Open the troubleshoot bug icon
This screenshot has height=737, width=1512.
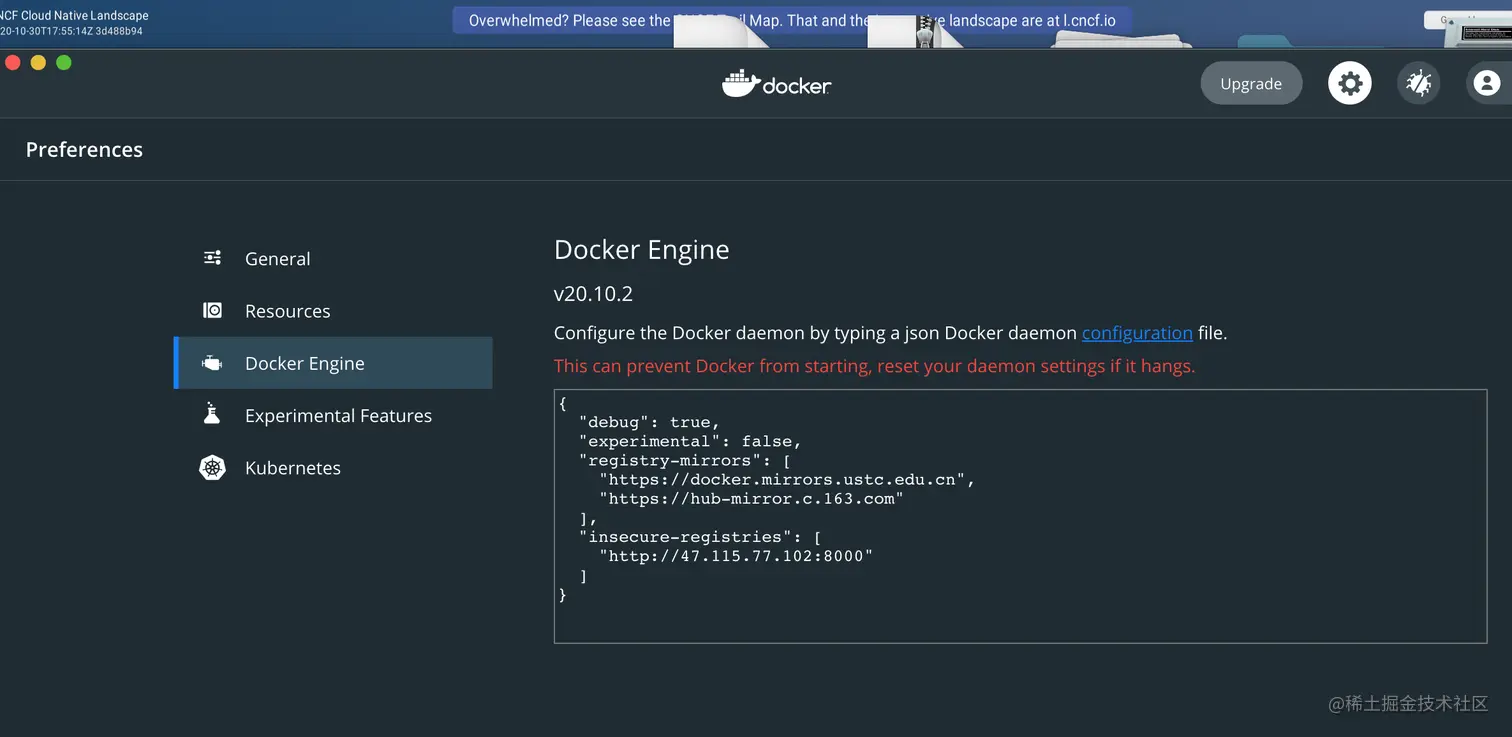point(1419,83)
